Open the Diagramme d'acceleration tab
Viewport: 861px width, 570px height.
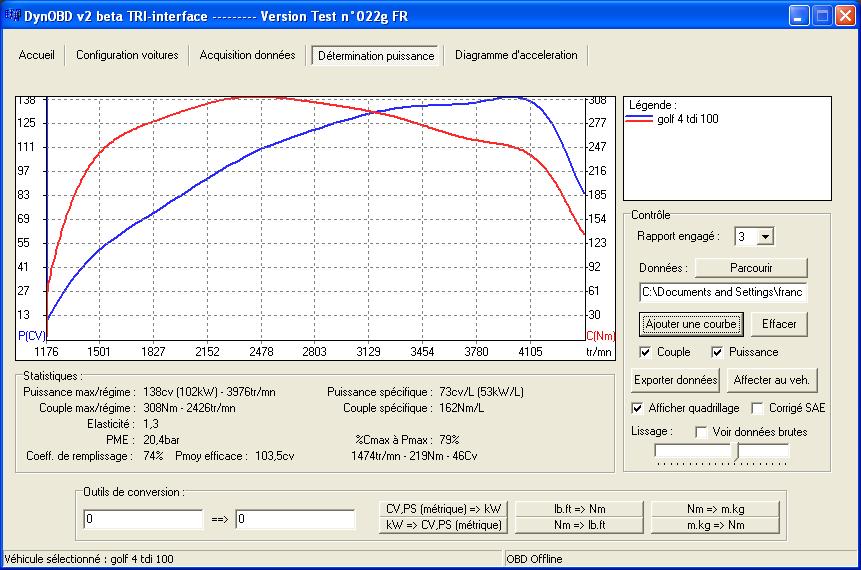(x=515, y=56)
